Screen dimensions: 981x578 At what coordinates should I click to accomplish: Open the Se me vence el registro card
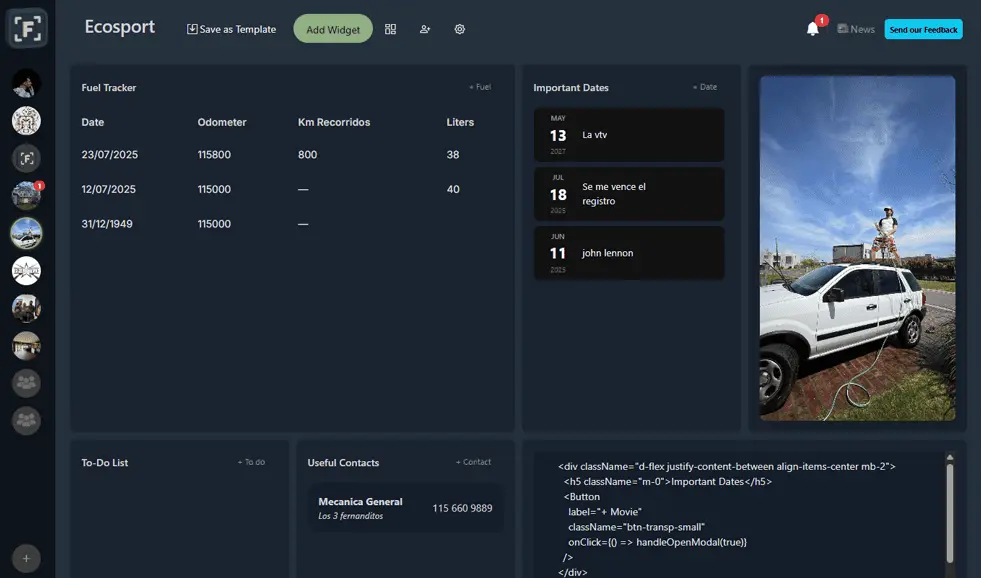point(629,194)
